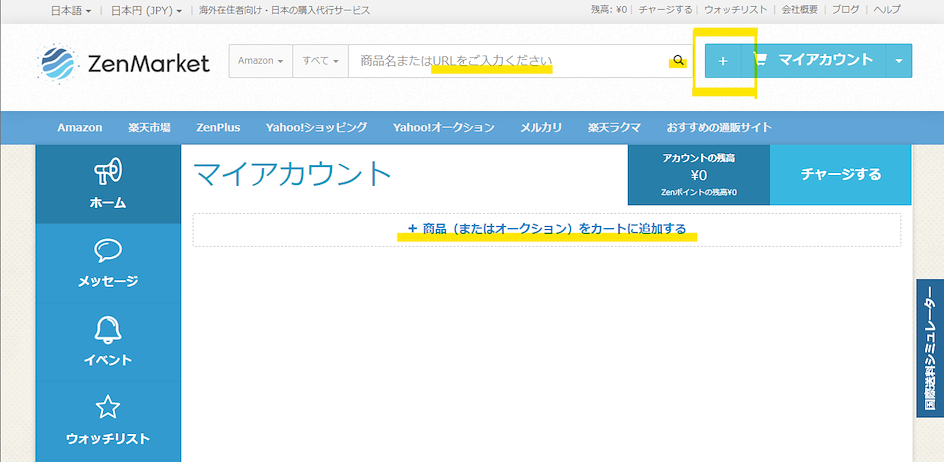Open Messages via speech bubble icon
944x462 pixels.
[x=108, y=251]
